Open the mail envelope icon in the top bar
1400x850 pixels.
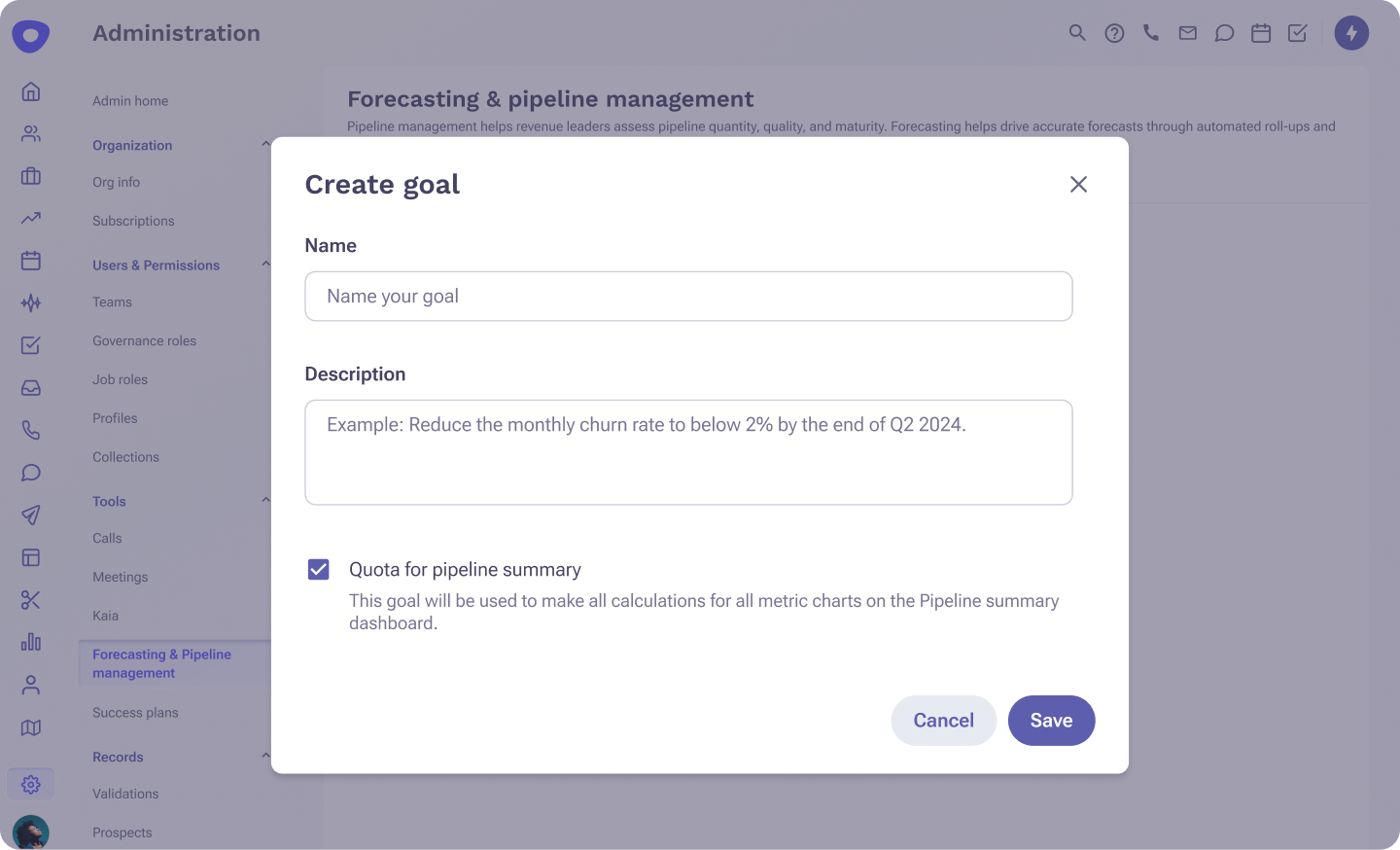point(1187,32)
